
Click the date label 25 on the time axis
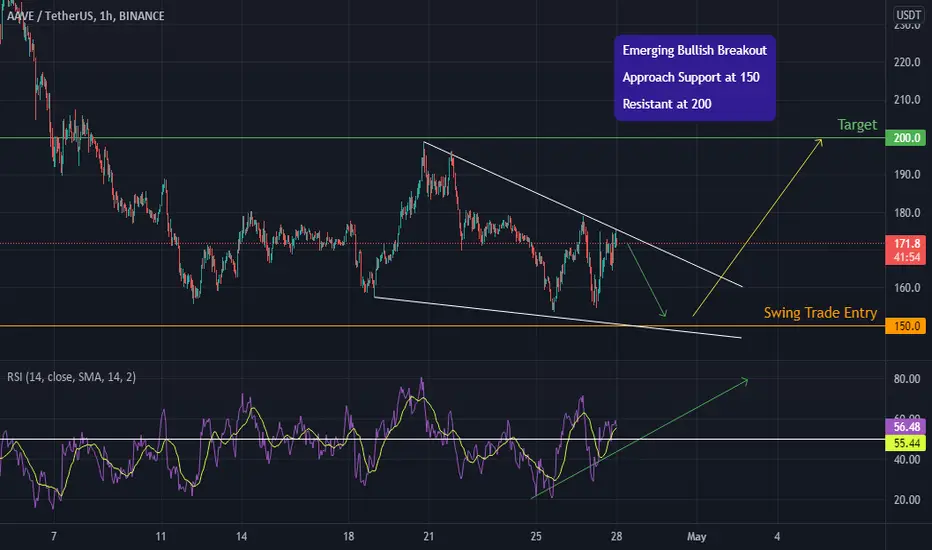[536, 536]
